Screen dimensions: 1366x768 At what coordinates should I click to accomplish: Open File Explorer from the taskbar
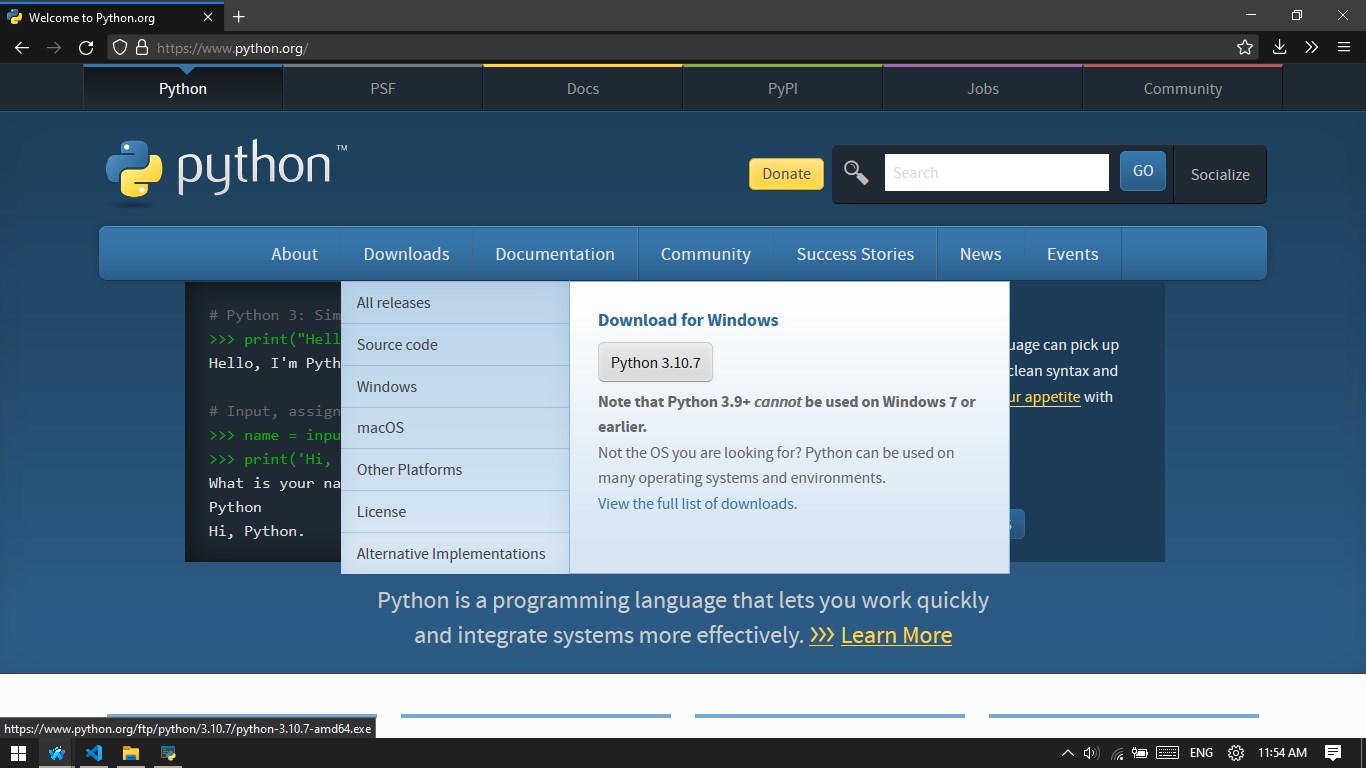point(131,753)
